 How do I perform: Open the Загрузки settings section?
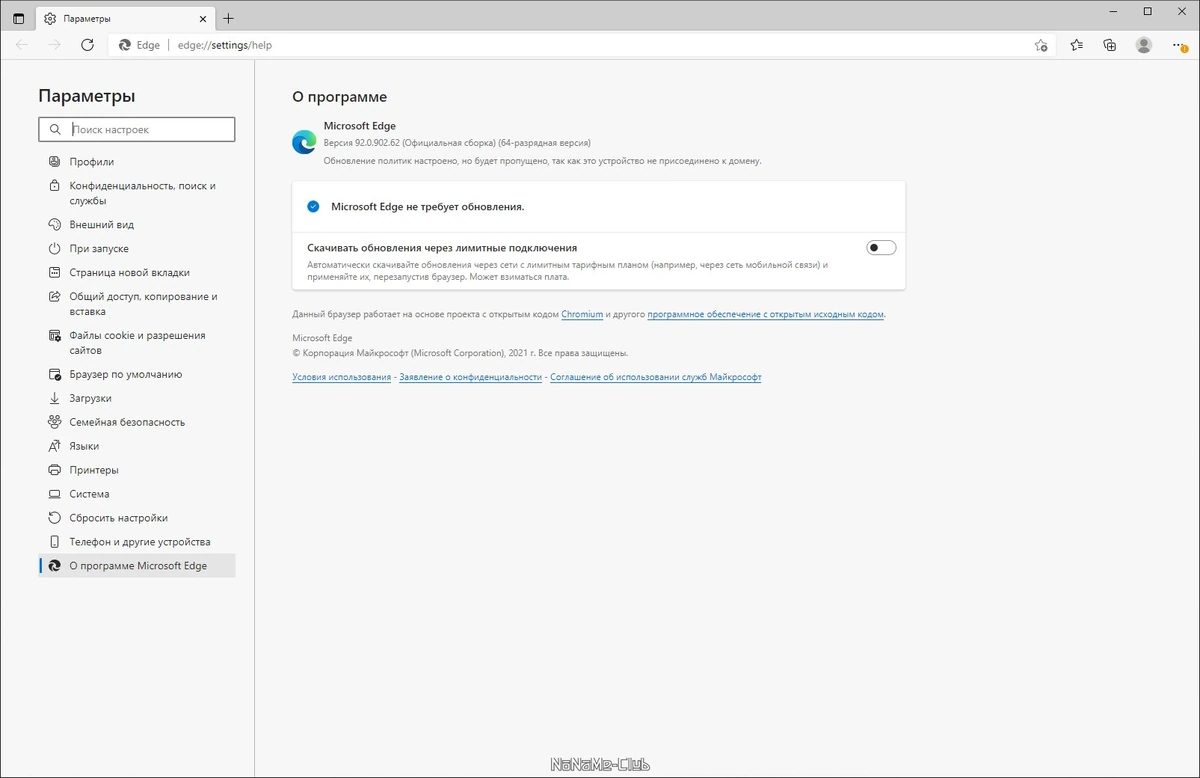point(137,399)
